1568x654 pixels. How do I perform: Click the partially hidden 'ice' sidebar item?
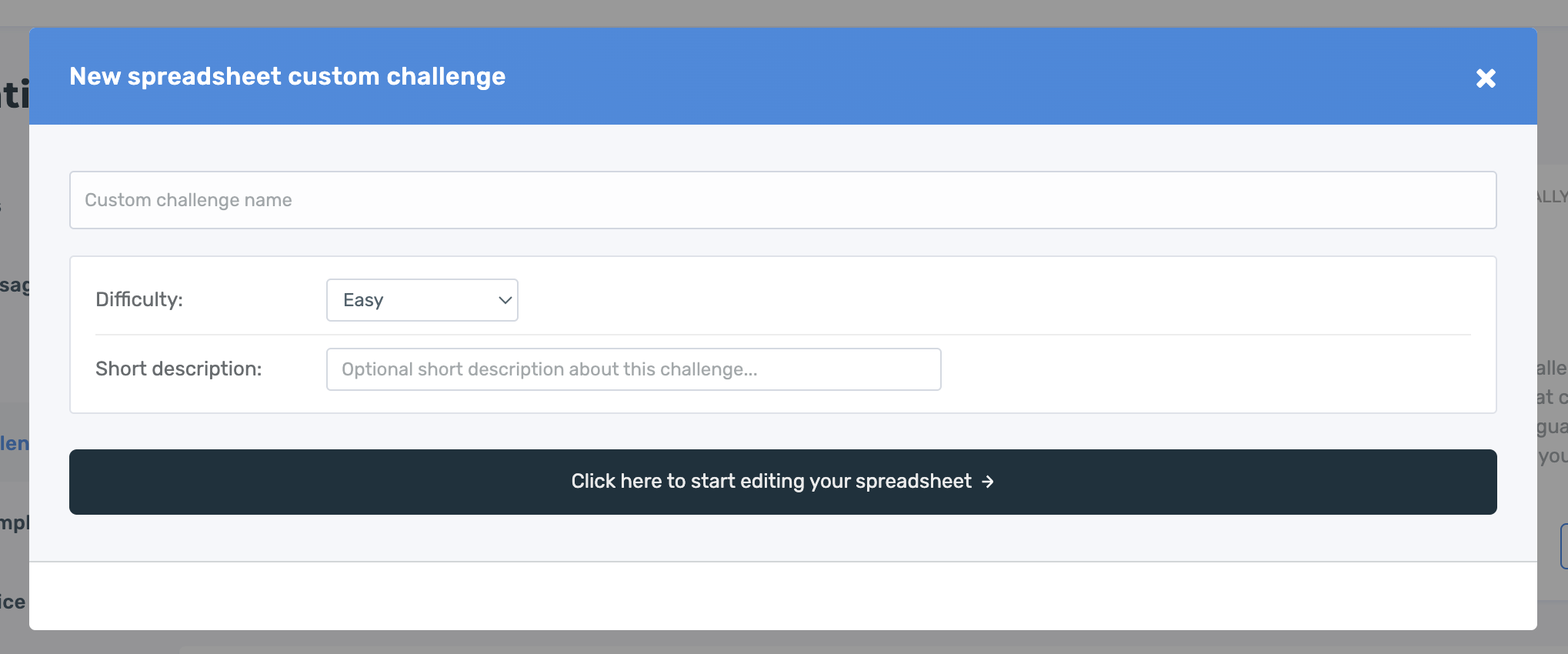click(13, 602)
